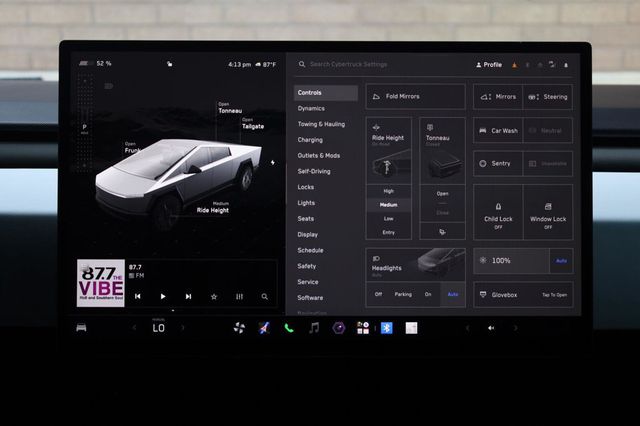This screenshot has width=640, height=426.
Task: Open the white square app in dock
Action: coord(411,328)
